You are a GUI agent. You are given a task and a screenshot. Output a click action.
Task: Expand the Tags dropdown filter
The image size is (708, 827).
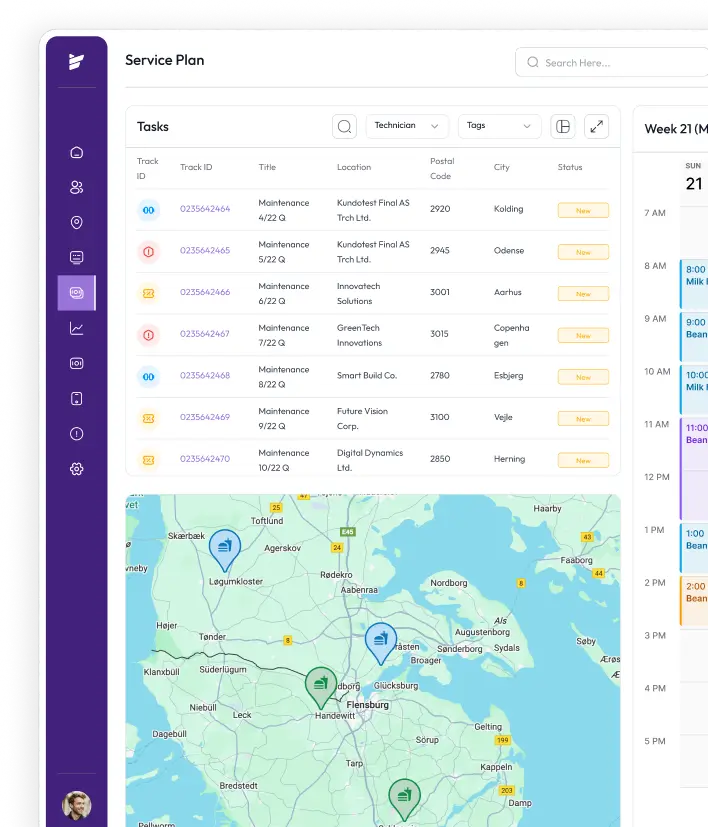(499, 126)
